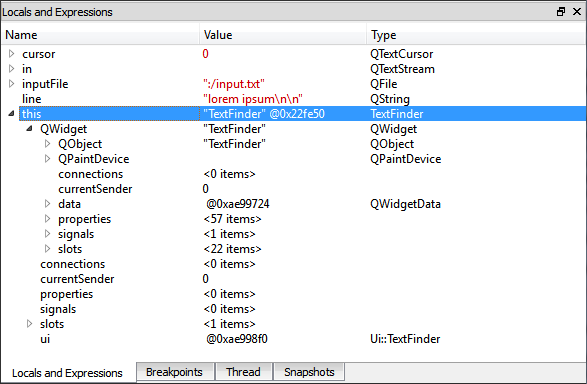
Task: Select the inputFile variable name
Action: tap(45, 84)
